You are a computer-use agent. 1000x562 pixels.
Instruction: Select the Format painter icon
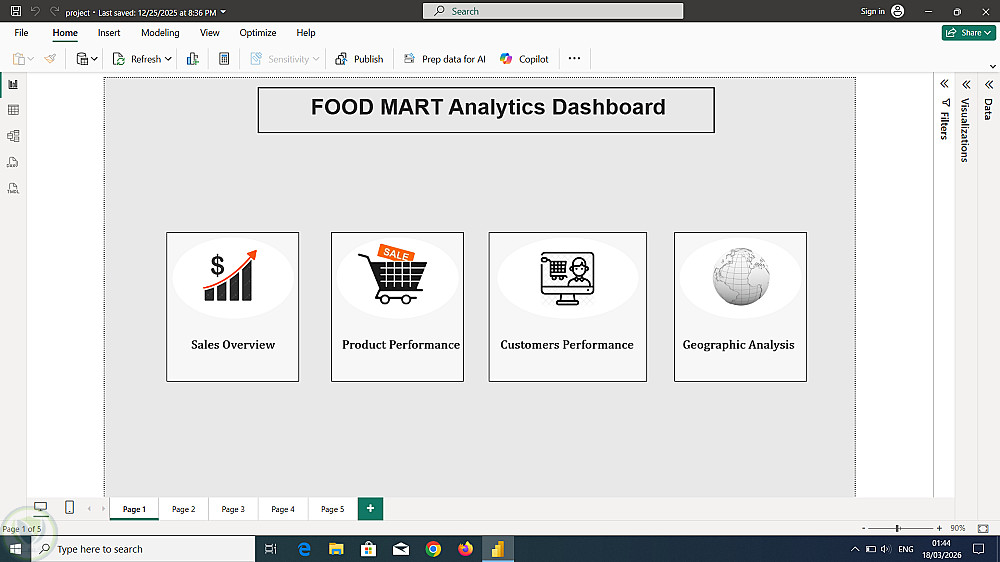coord(50,59)
